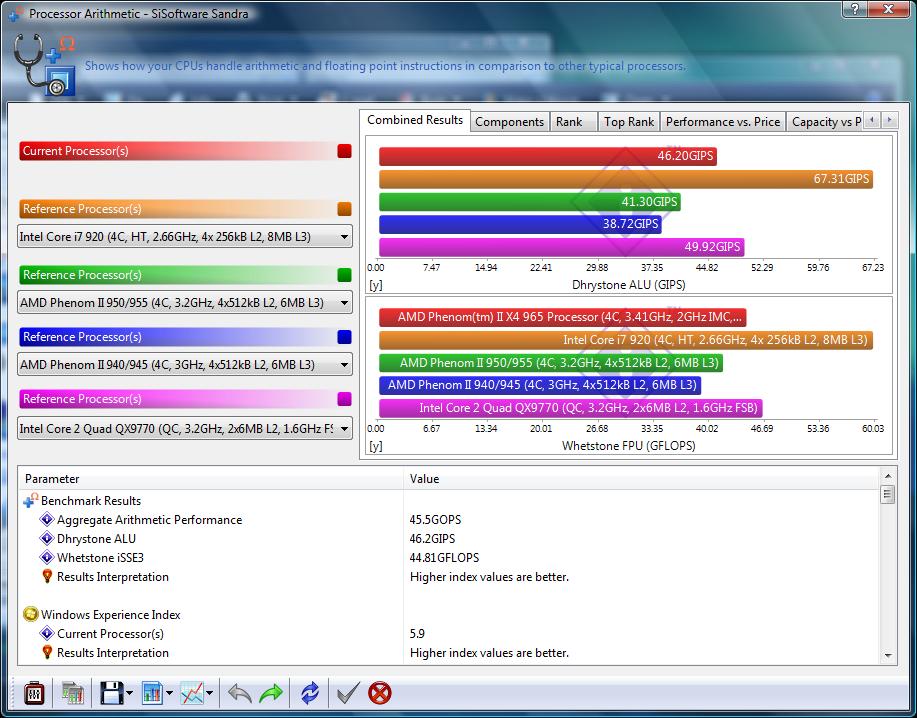Viewport: 917px width, 718px height.
Task: Click the stethoscope module icon in header
Action: 45,65
